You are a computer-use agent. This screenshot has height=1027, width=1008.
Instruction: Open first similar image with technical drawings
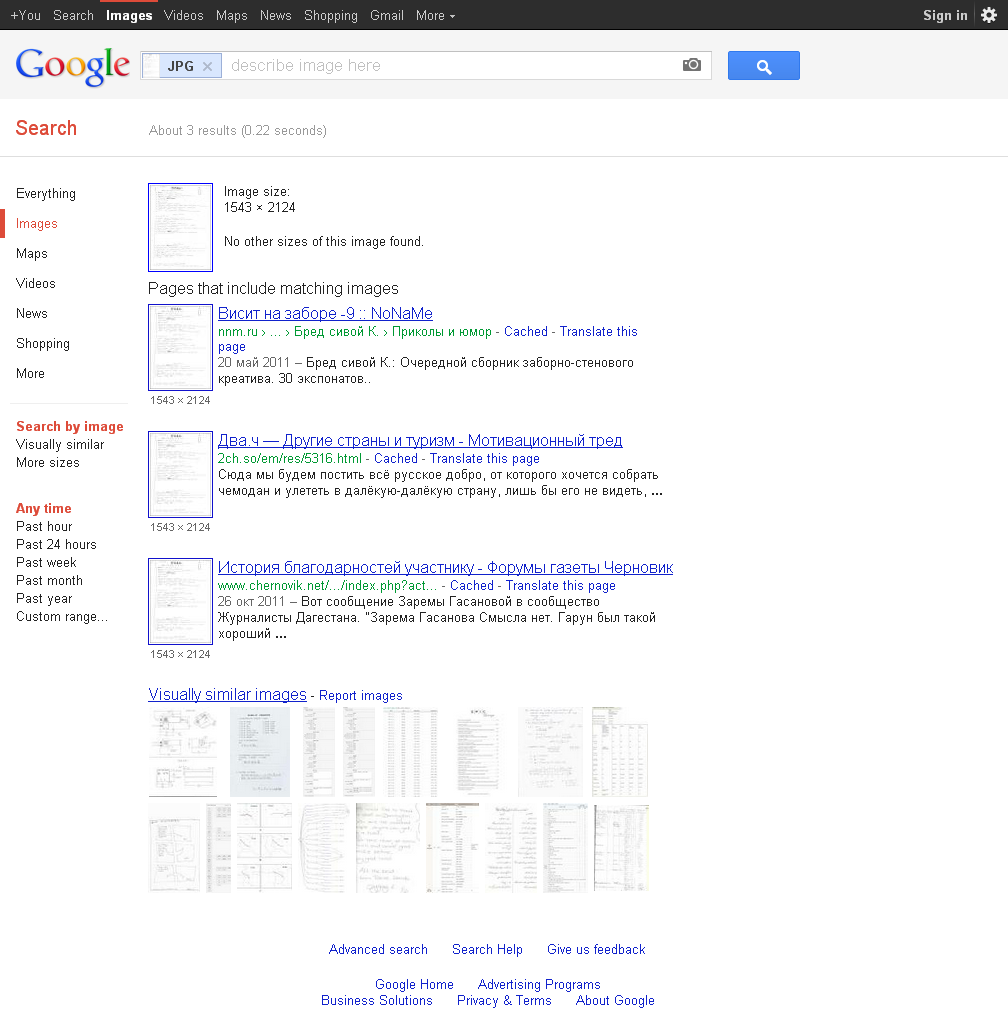click(x=183, y=751)
